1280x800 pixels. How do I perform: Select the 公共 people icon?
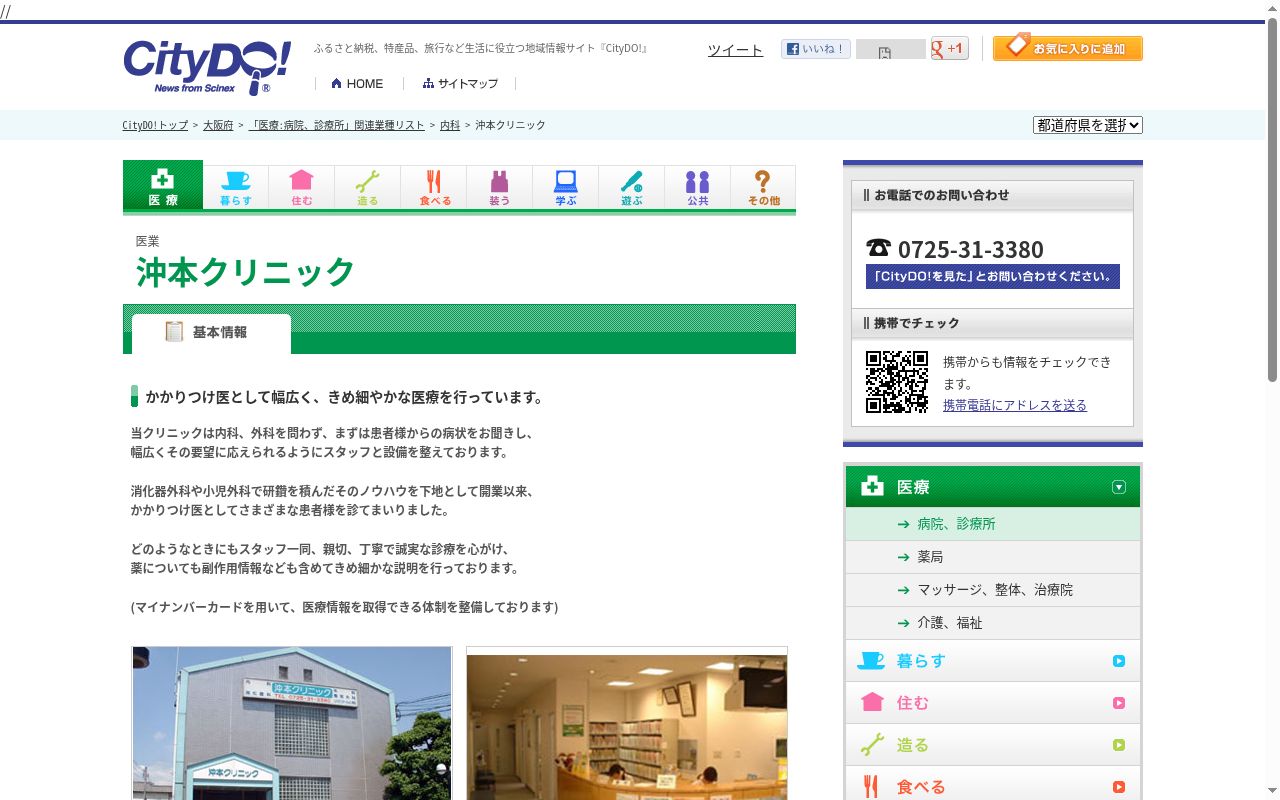[698, 188]
